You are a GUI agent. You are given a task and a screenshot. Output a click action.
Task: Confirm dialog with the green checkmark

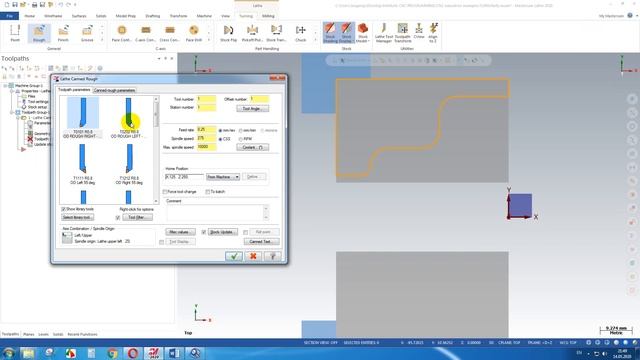(234, 256)
